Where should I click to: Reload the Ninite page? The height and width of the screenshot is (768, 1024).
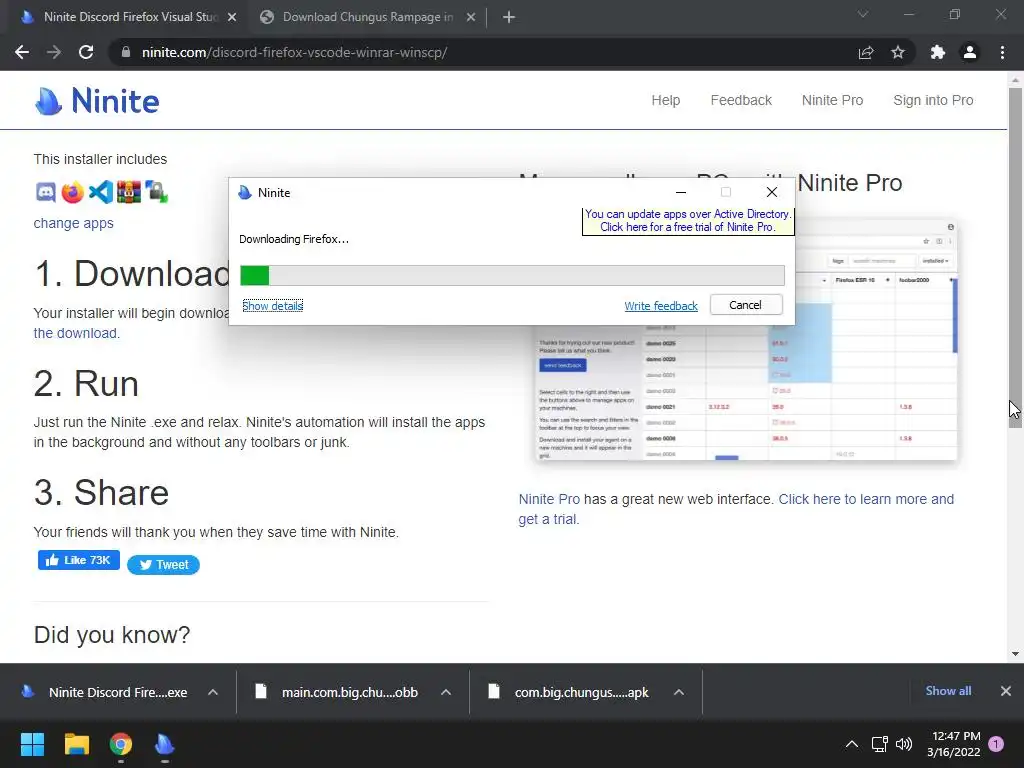click(x=86, y=52)
